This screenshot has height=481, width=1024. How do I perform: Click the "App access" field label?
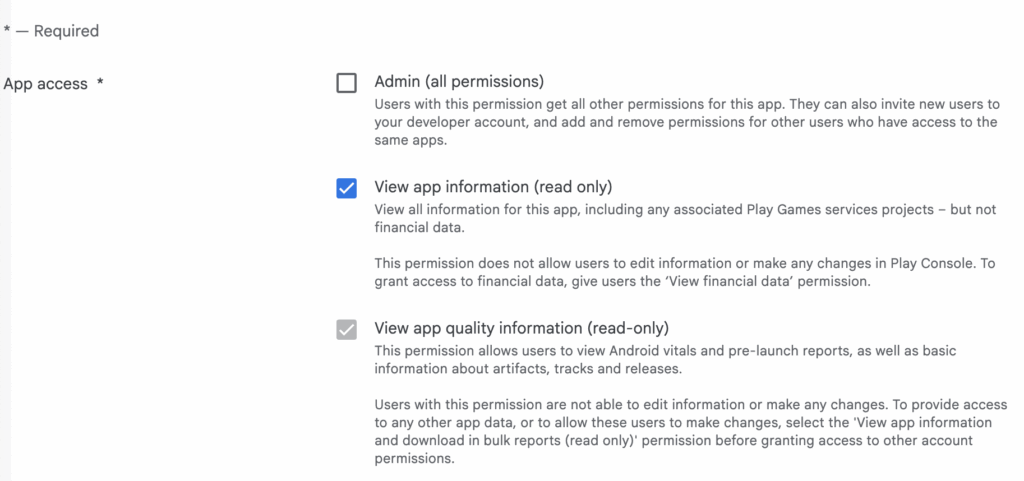[46, 84]
